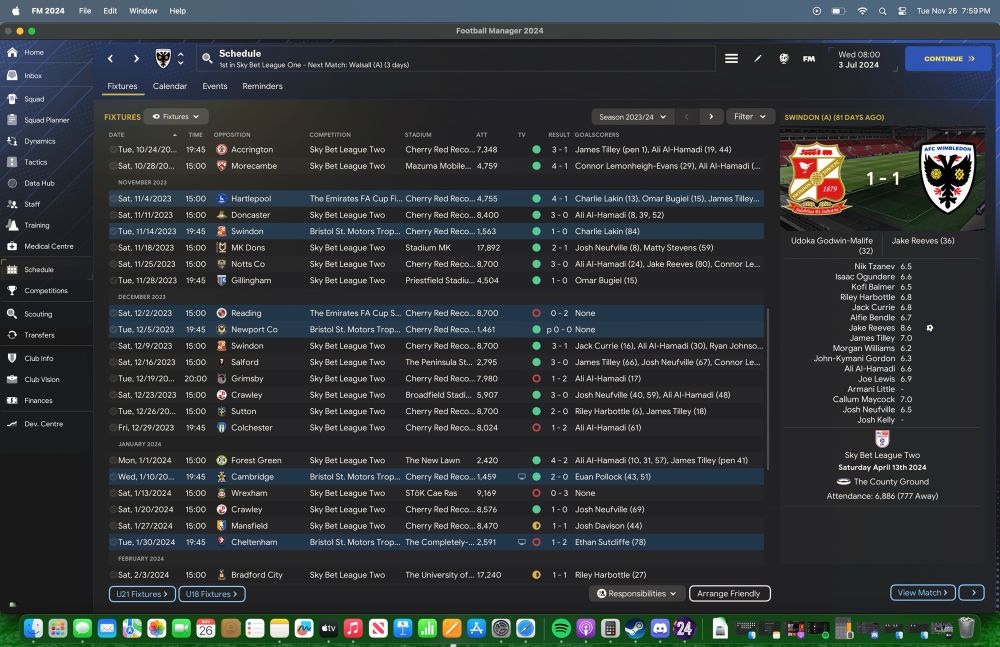Screen dimensions: 1000x647
Task: Open the club switcher stepper arrows
Action: tap(180, 59)
